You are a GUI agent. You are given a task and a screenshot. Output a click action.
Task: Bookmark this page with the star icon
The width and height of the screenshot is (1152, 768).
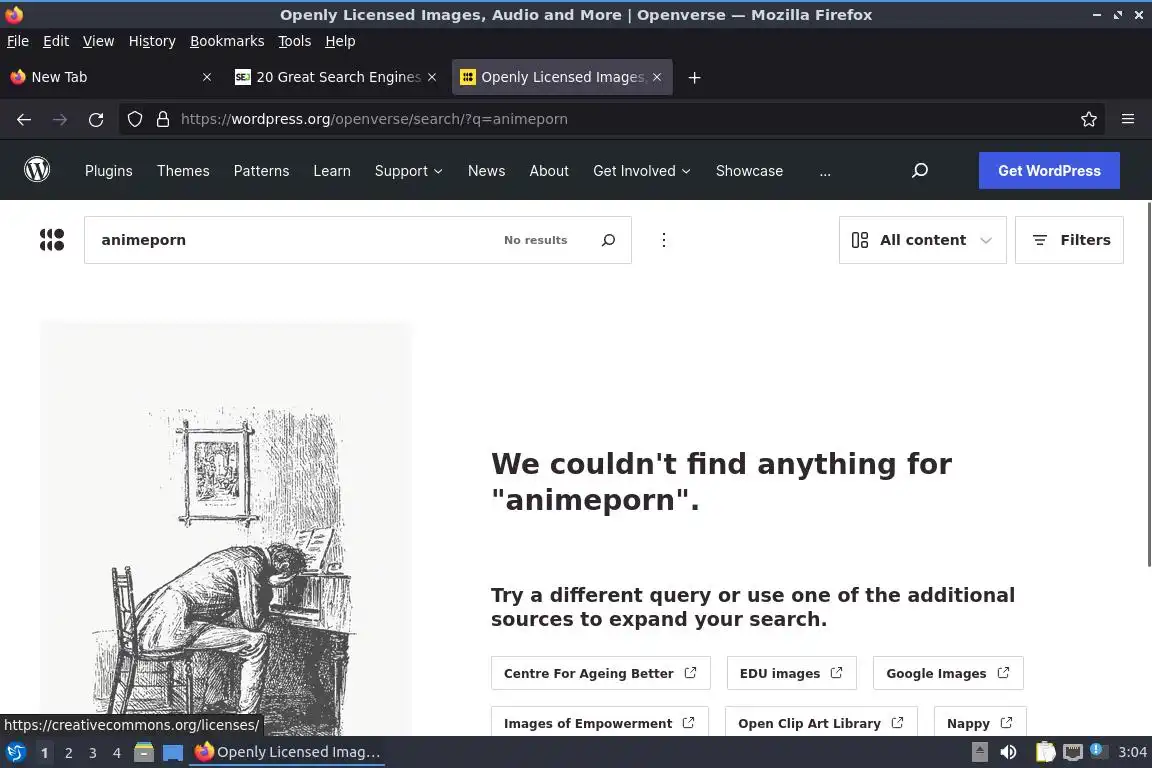tap(1089, 119)
